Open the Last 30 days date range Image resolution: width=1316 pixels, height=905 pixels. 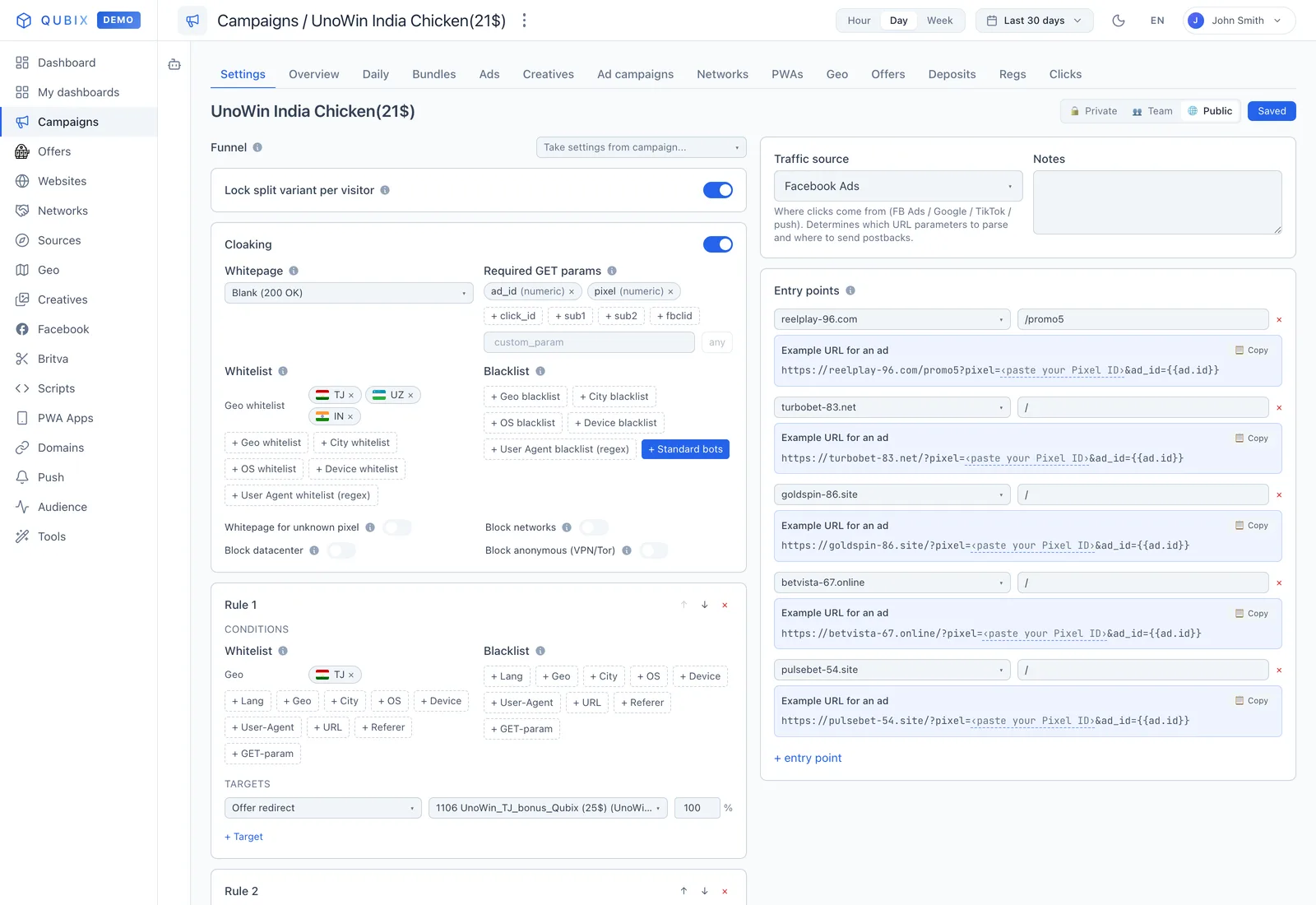pos(1035,21)
